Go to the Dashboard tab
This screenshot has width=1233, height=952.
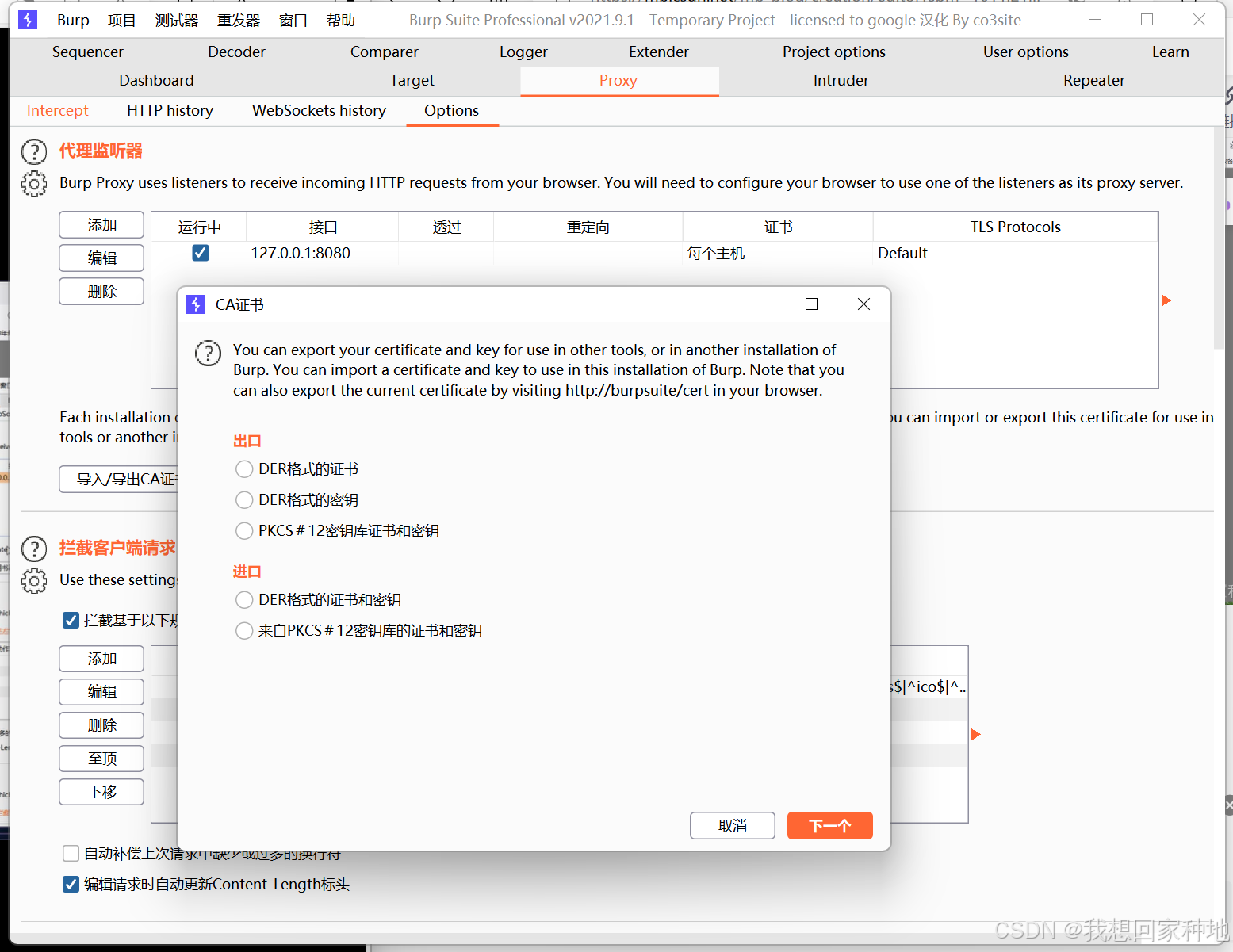point(156,80)
